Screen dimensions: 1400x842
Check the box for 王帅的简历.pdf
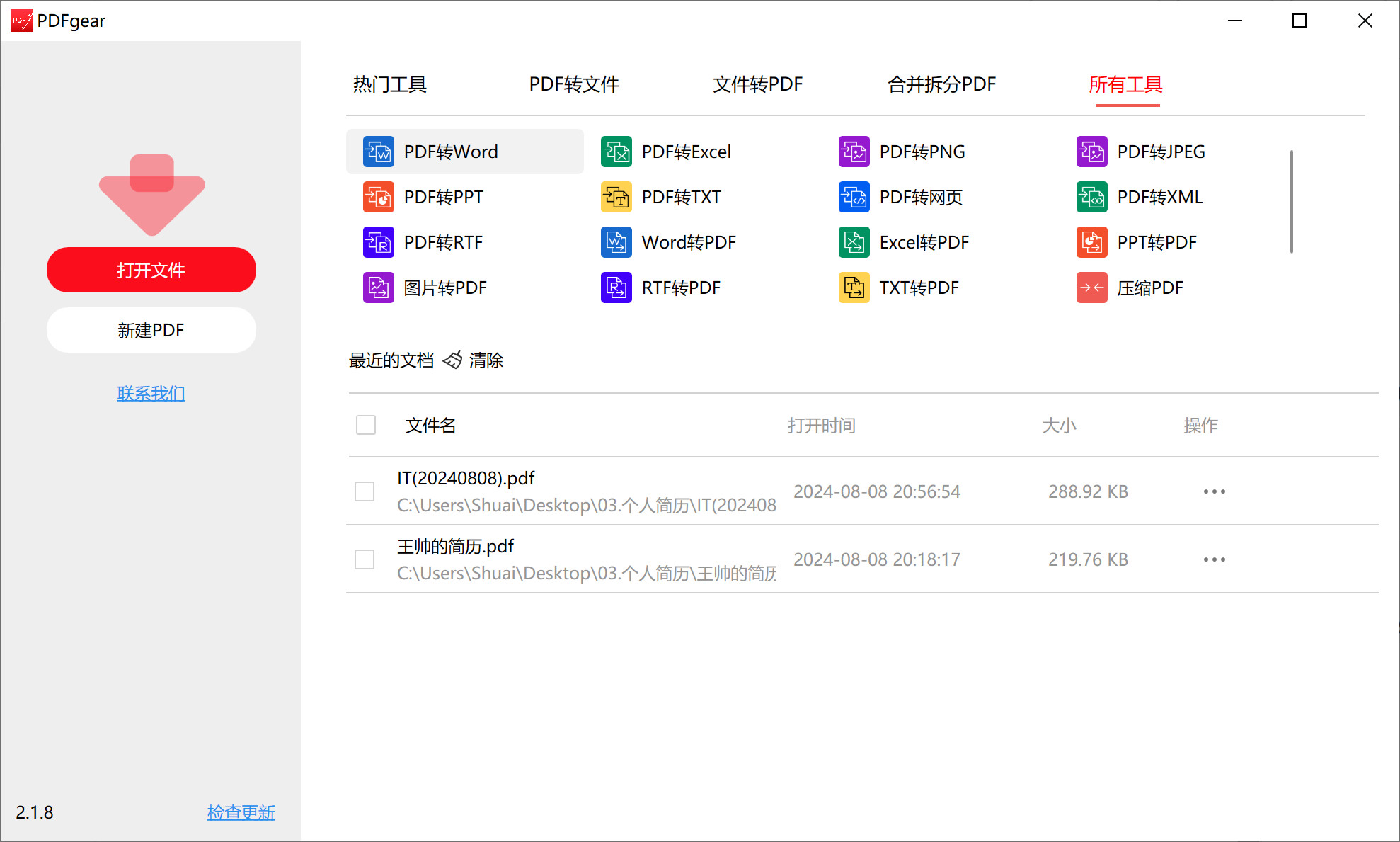pyautogui.click(x=365, y=559)
